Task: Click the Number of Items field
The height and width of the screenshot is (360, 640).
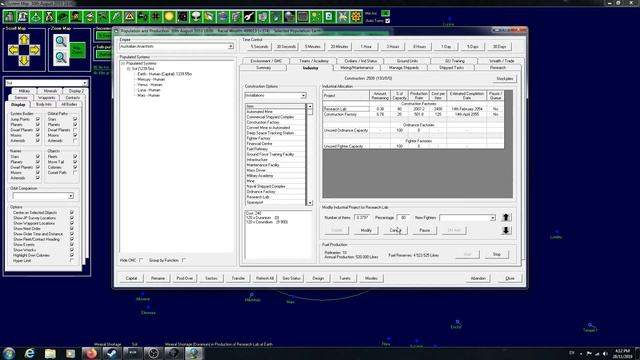Action: 361,218
